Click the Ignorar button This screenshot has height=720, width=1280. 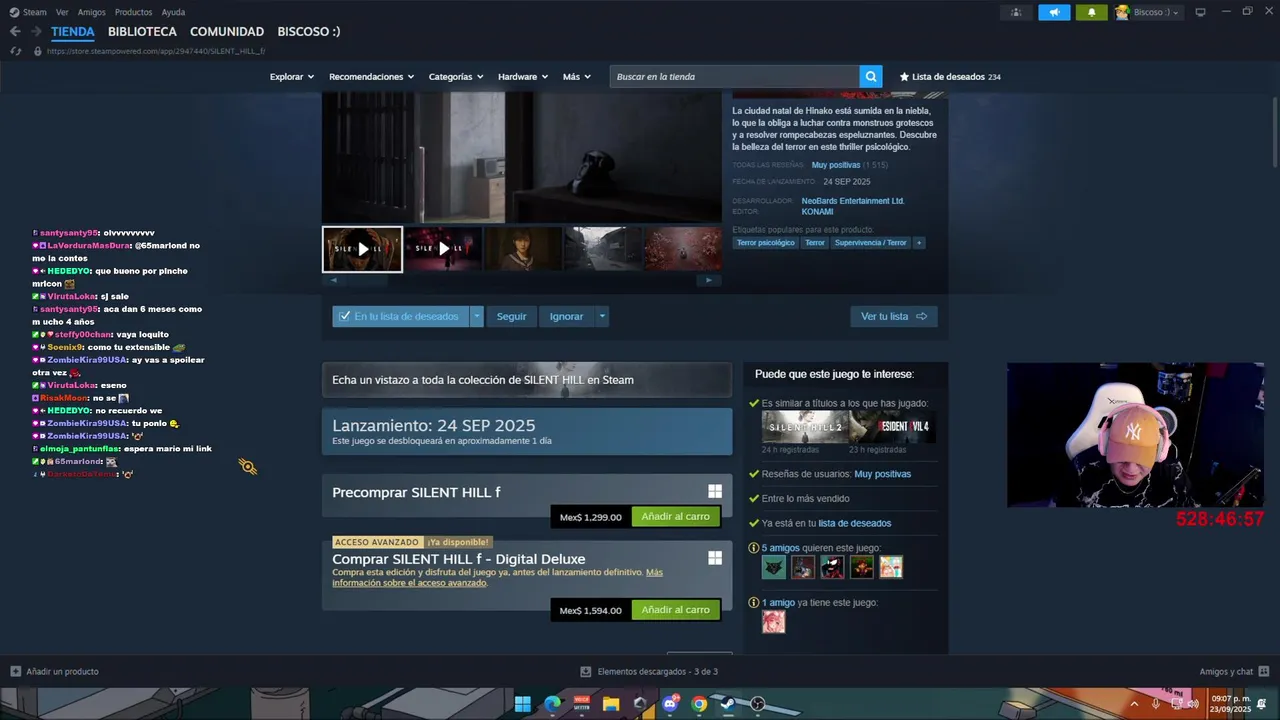pyautogui.click(x=566, y=316)
